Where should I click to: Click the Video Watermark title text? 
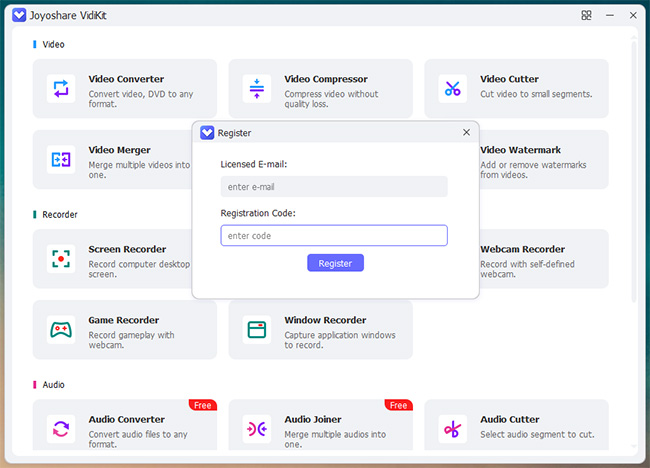click(521, 150)
